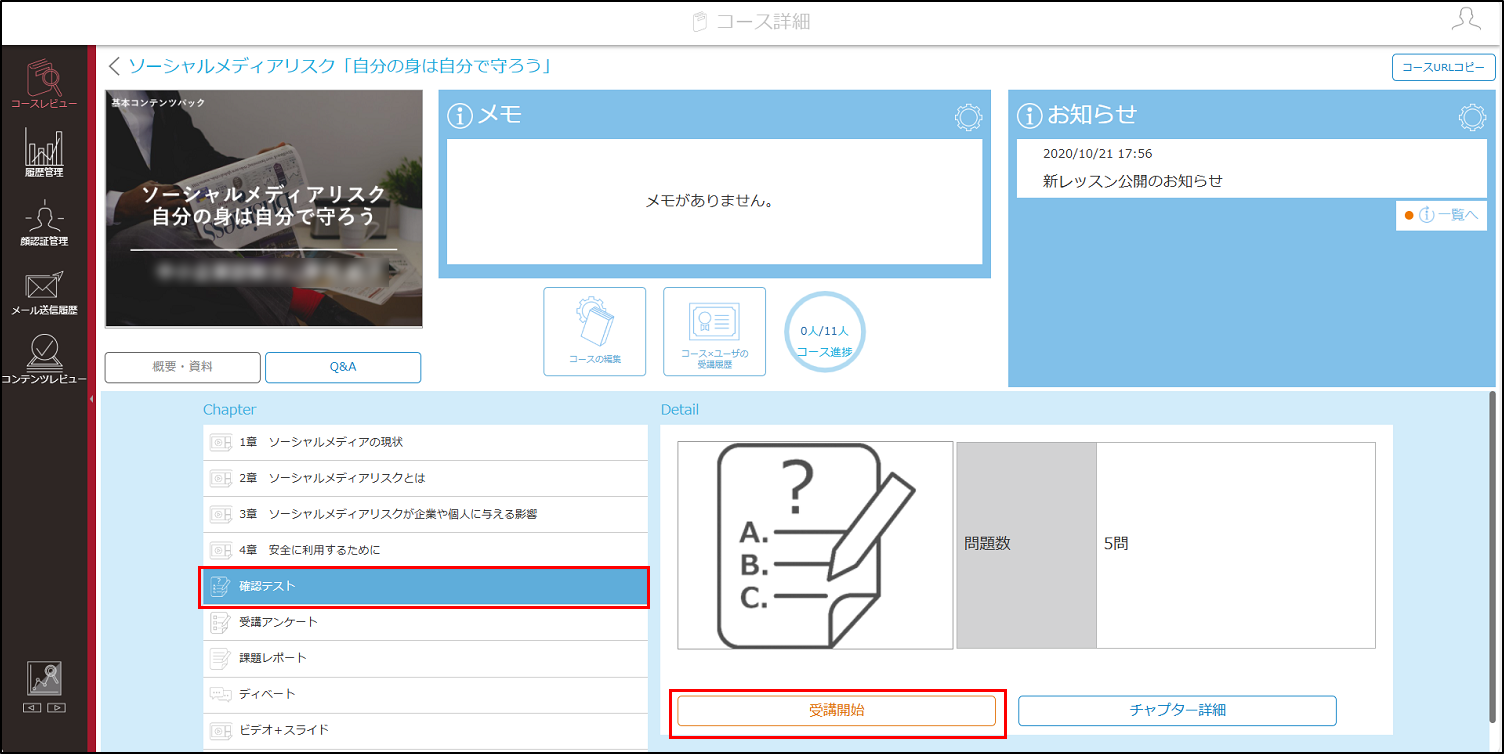This screenshot has height=754, width=1504.
Task: Click チャプター詳細 button
Action: [x=1177, y=710]
